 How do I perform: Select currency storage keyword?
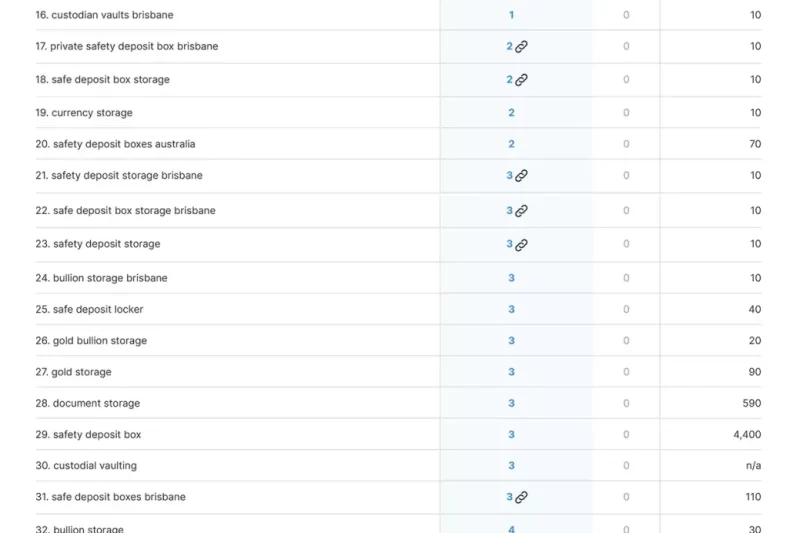coord(91,113)
